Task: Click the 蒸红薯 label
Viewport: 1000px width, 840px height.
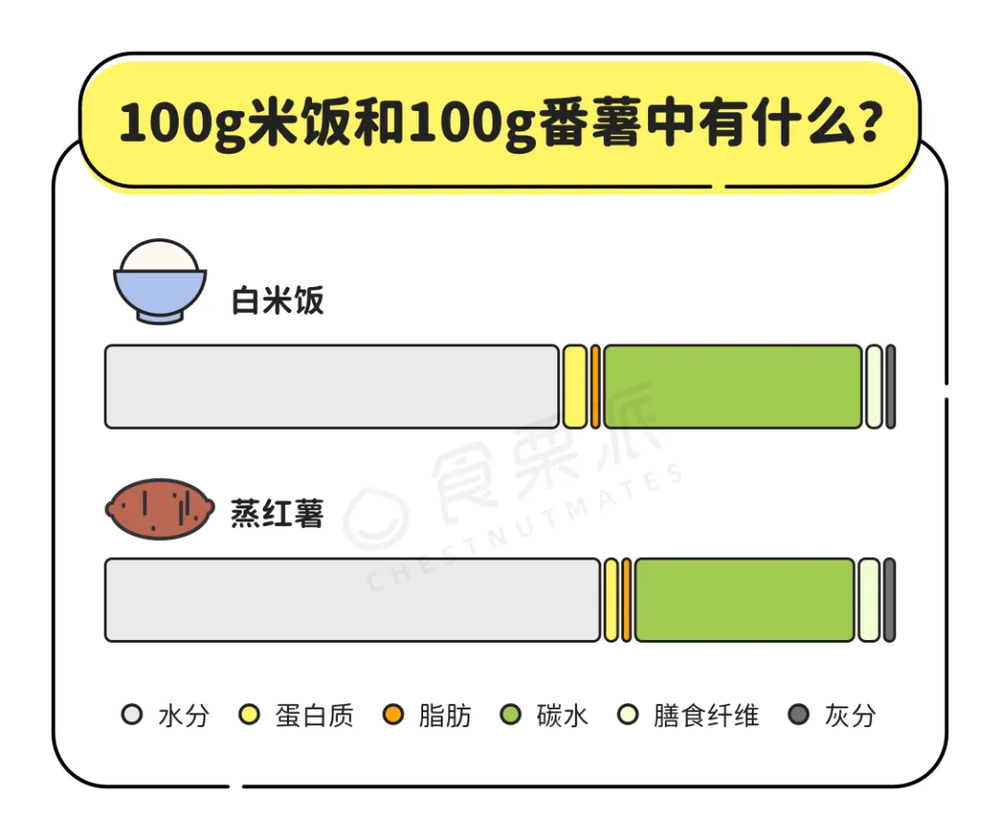Action: point(277,515)
